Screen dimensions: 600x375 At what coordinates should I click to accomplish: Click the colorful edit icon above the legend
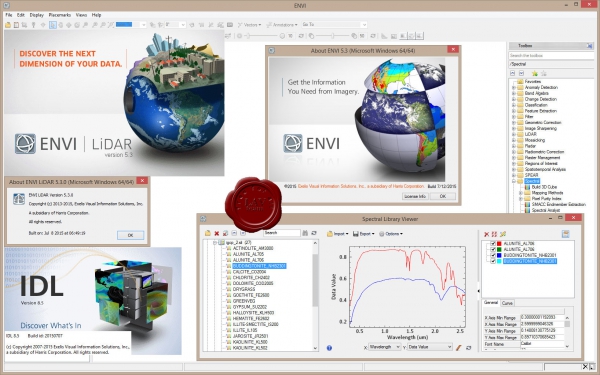coord(503,234)
